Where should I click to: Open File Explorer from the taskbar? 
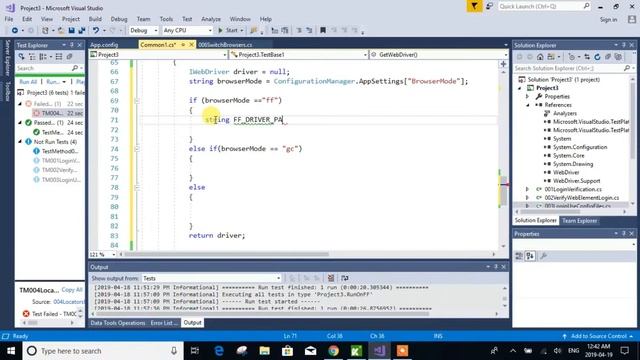264,351
